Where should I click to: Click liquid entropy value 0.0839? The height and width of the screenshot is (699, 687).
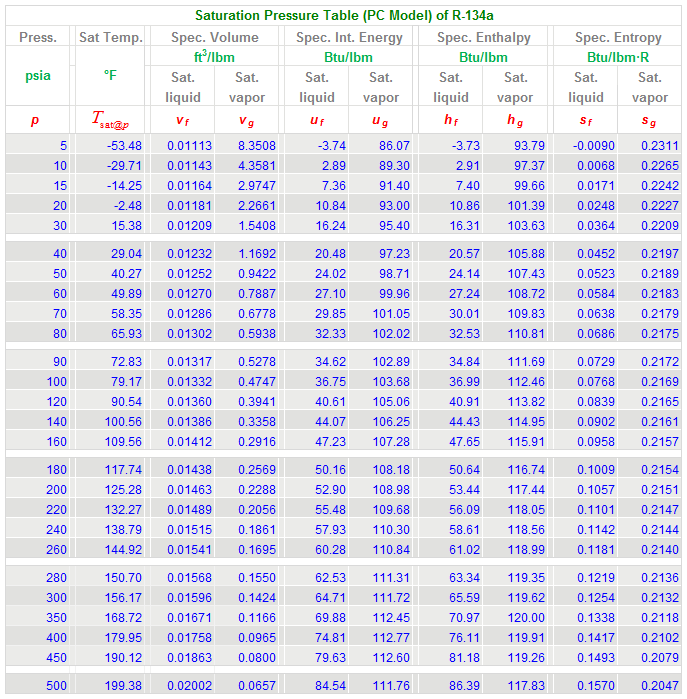[x=596, y=402]
